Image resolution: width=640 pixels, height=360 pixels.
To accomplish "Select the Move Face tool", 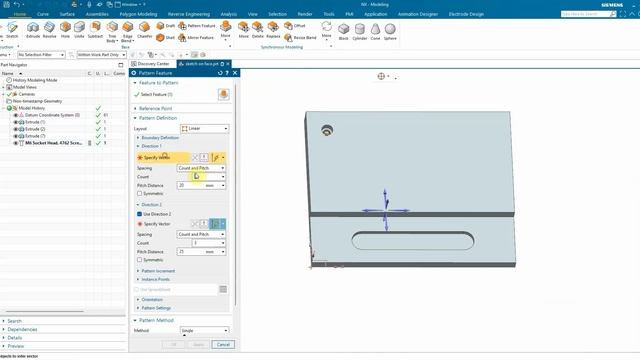I will click(244, 31).
